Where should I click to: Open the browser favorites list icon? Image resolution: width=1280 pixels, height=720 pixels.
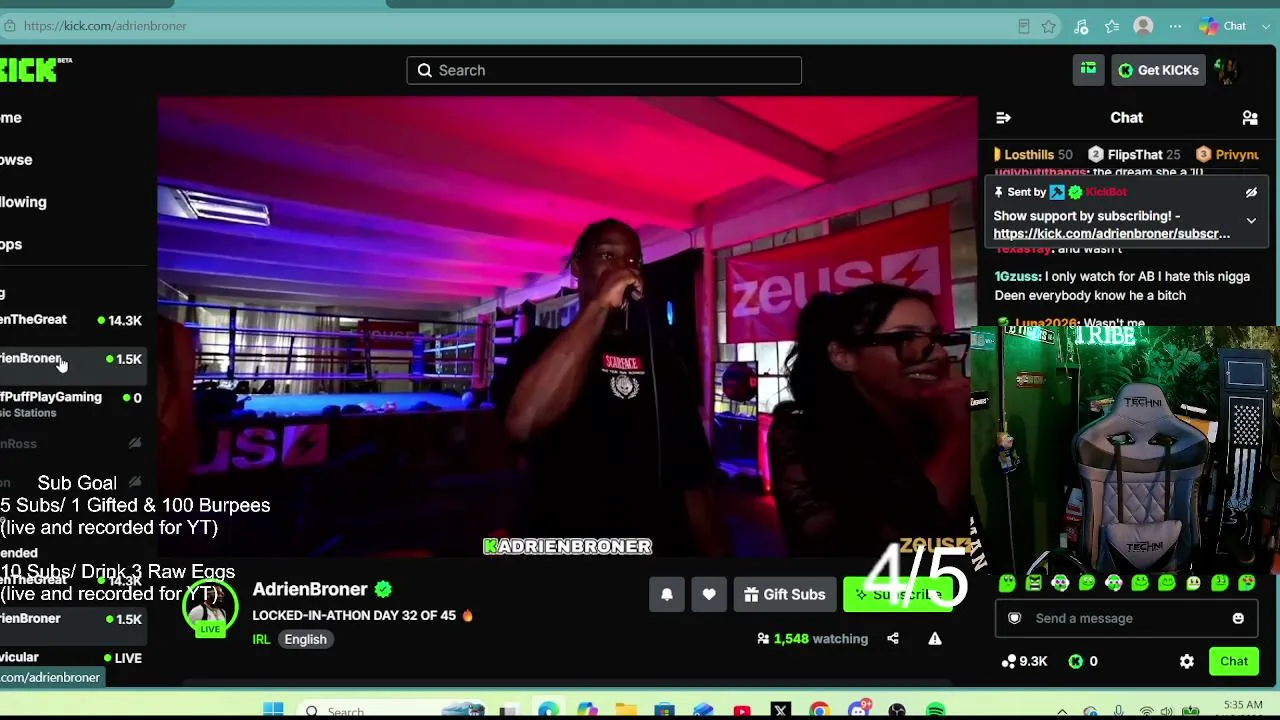pyautogui.click(x=1112, y=26)
